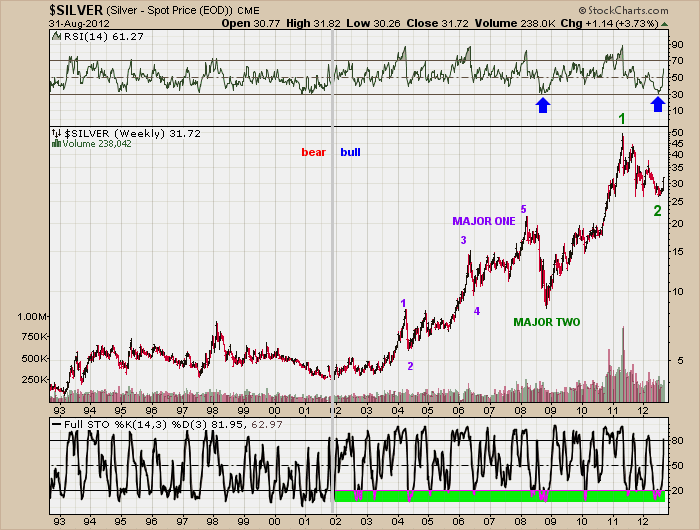This screenshot has width=700, height=530.
Task: Click the Open 30.77 value
Action: 252,23
